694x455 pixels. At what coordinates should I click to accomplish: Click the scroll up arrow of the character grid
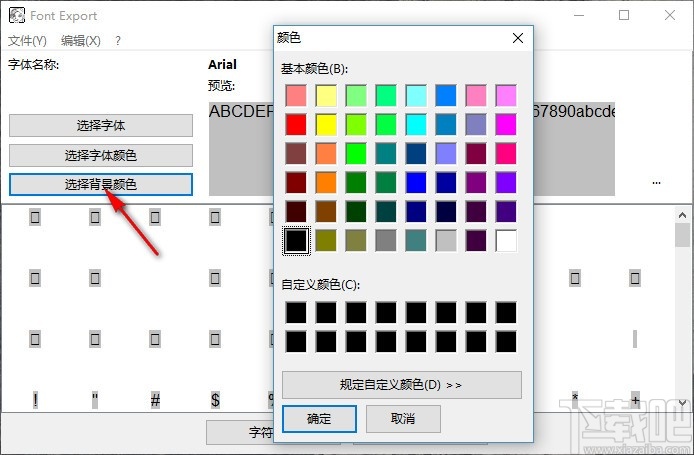pyautogui.click(x=682, y=215)
